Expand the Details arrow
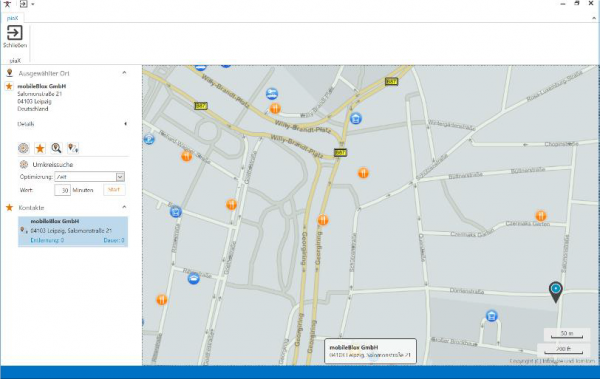This screenshot has width=600, height=379. (x=126, y=124)
